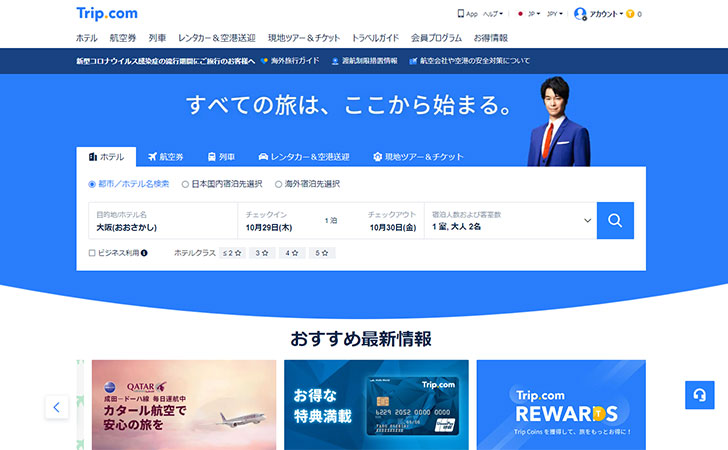728x450 pixels.
Task: Click the 目的地/ホテル名 destination field
Action: click(x=163, y=221)
